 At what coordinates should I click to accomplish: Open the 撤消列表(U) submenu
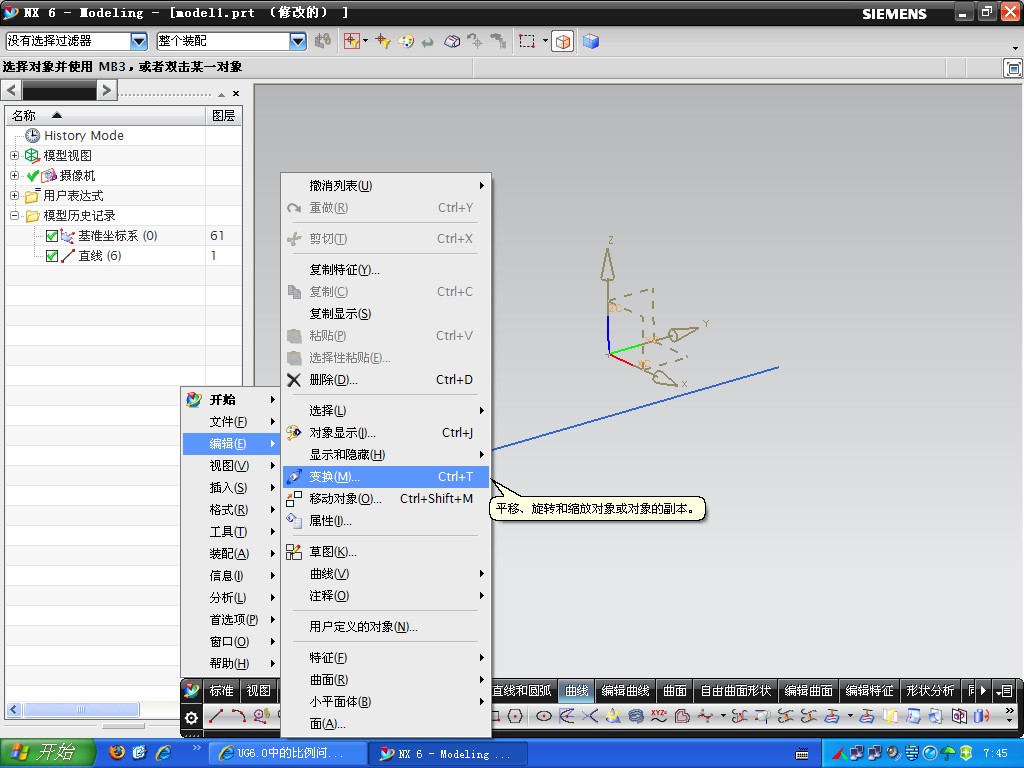386,185
